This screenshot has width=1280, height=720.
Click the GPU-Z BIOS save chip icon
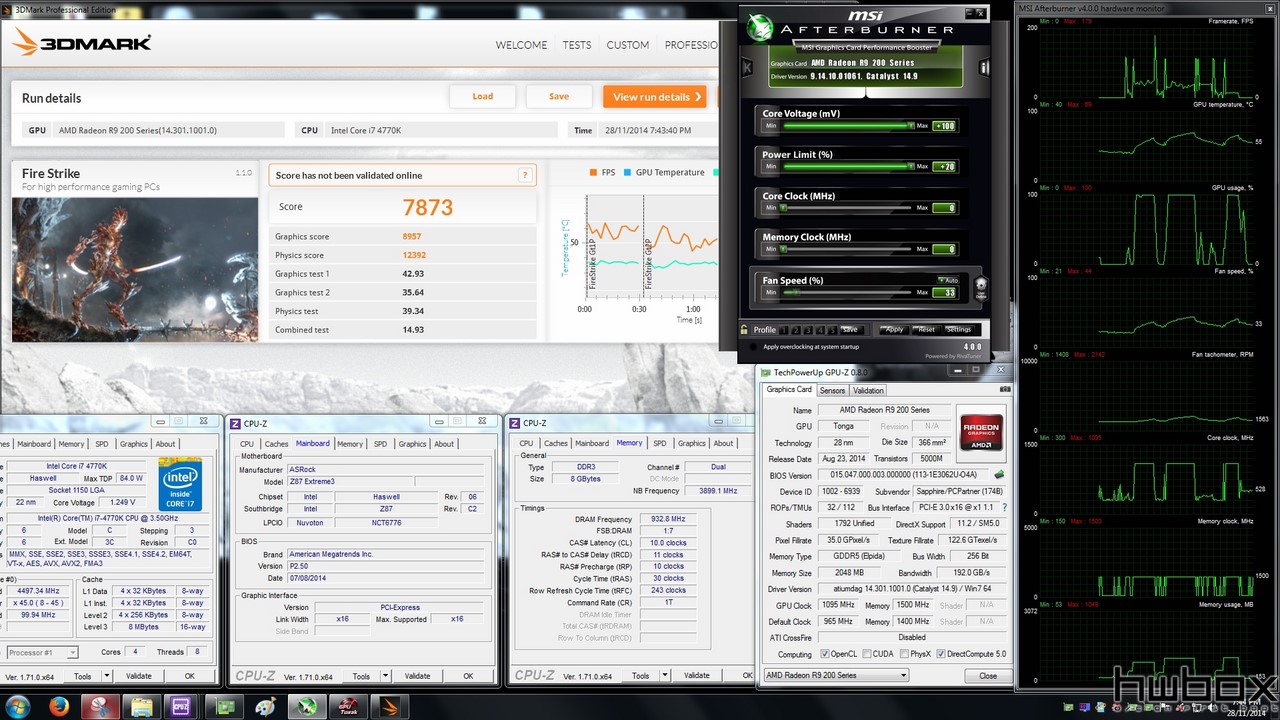[1000, 475]
